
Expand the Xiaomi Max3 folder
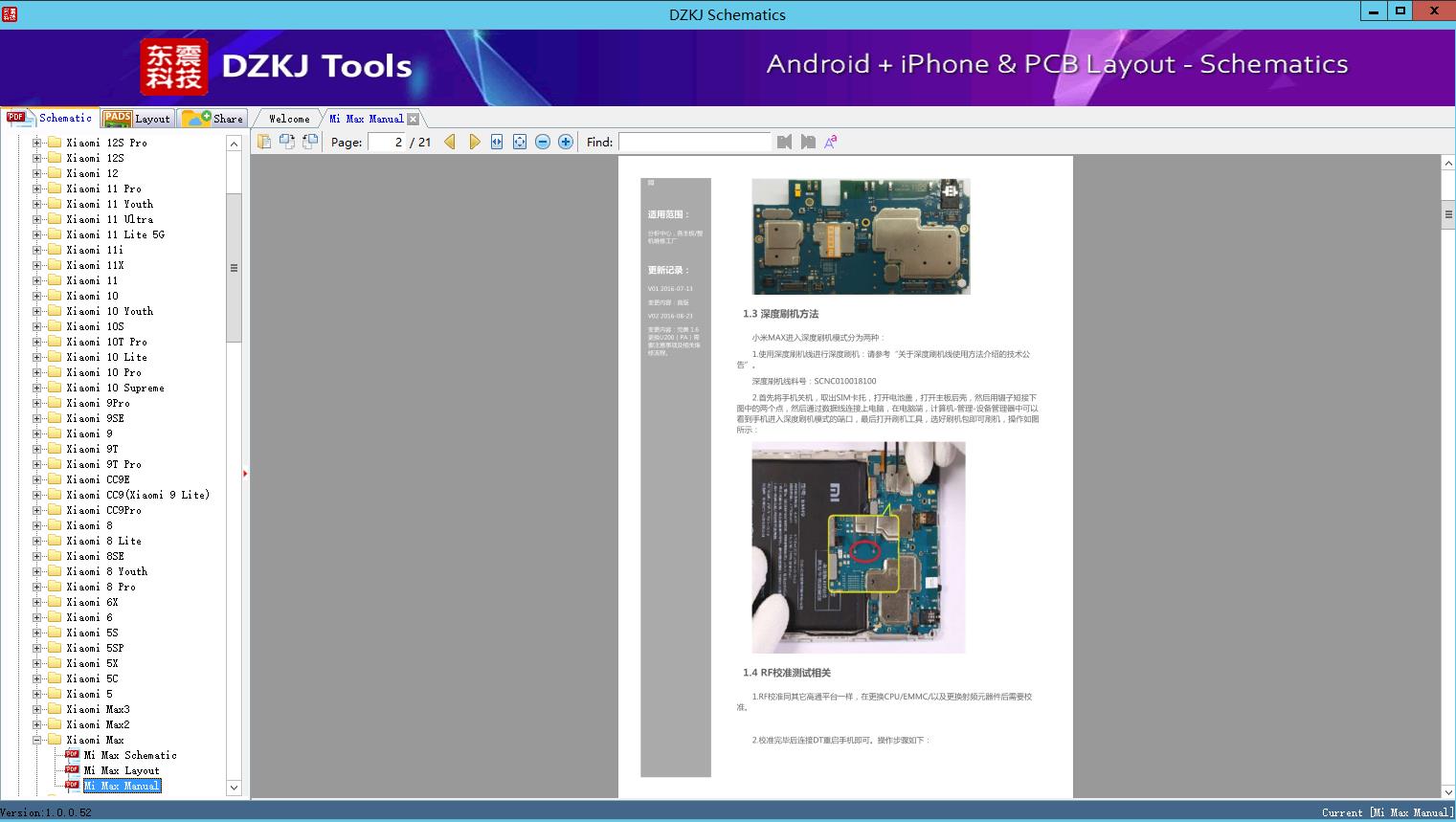coord(36,709)
